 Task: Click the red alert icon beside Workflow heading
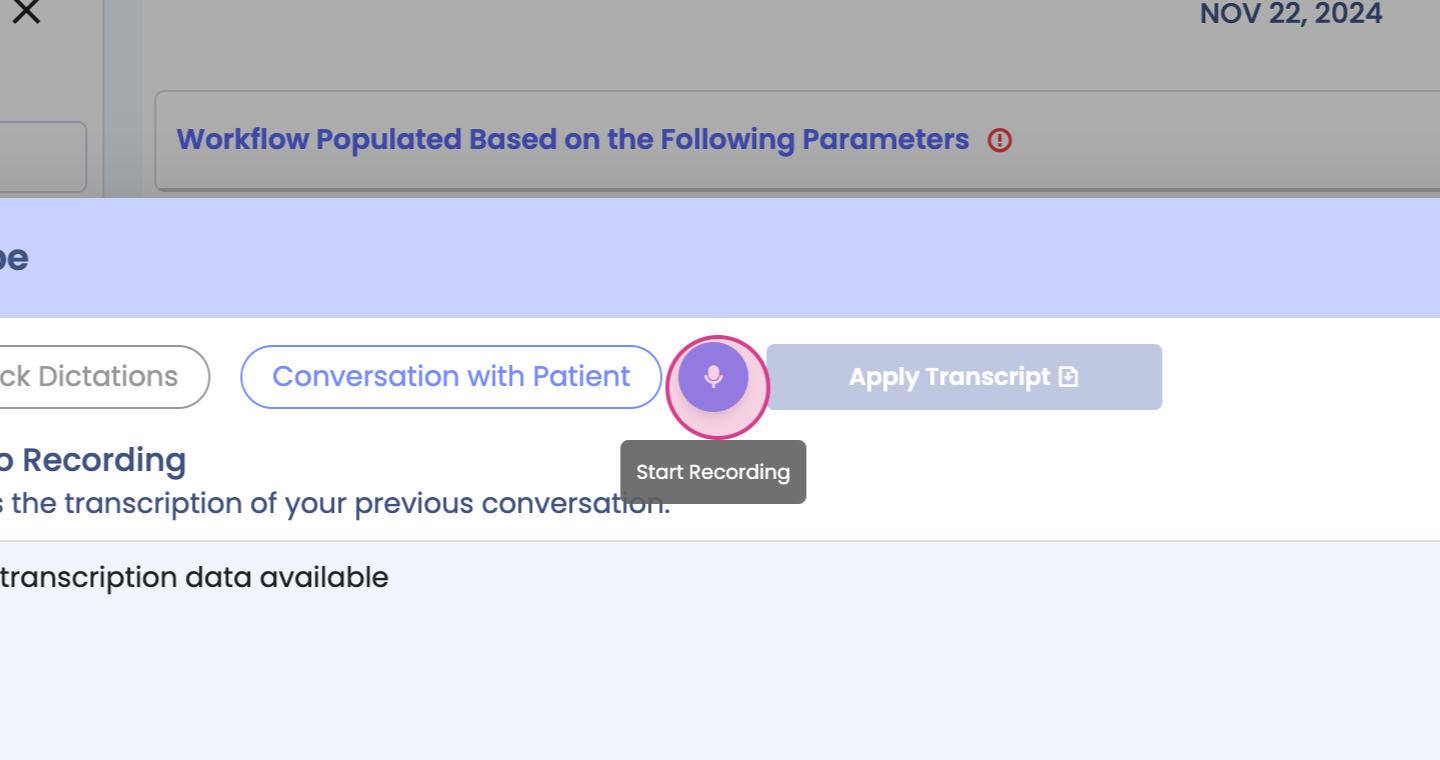point(999,140)
